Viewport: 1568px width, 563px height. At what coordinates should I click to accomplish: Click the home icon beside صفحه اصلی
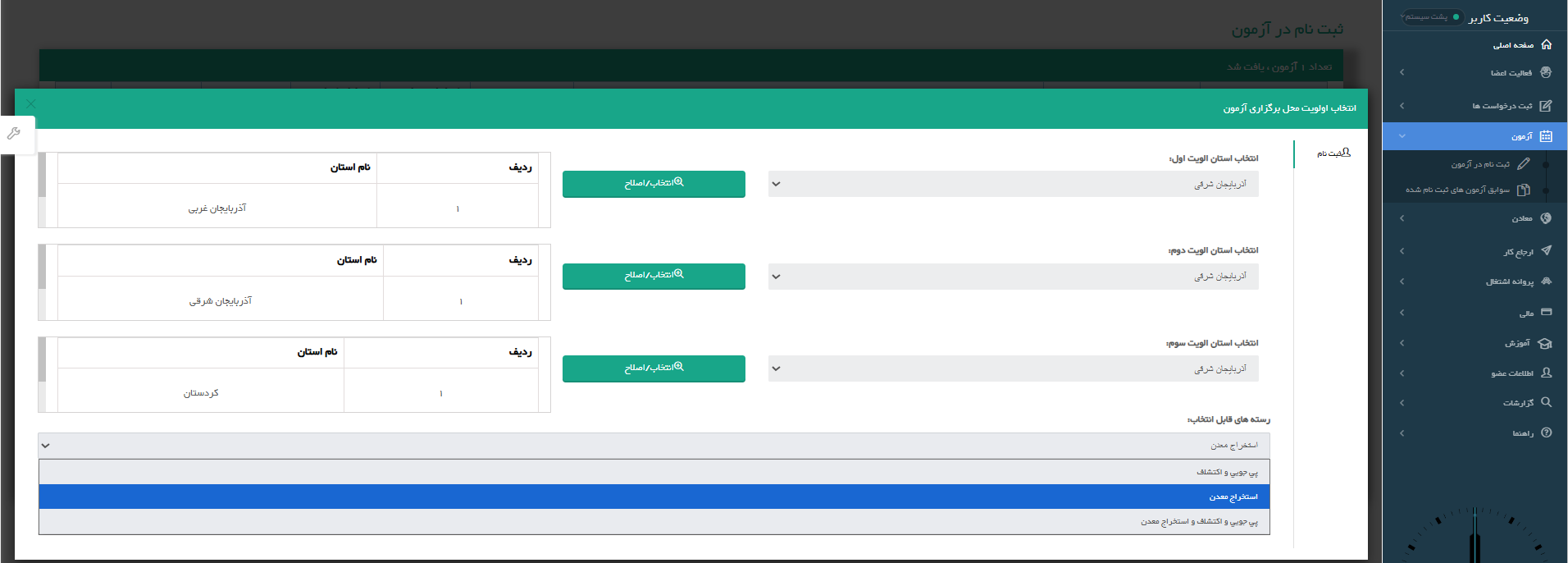coord(1546,44)
